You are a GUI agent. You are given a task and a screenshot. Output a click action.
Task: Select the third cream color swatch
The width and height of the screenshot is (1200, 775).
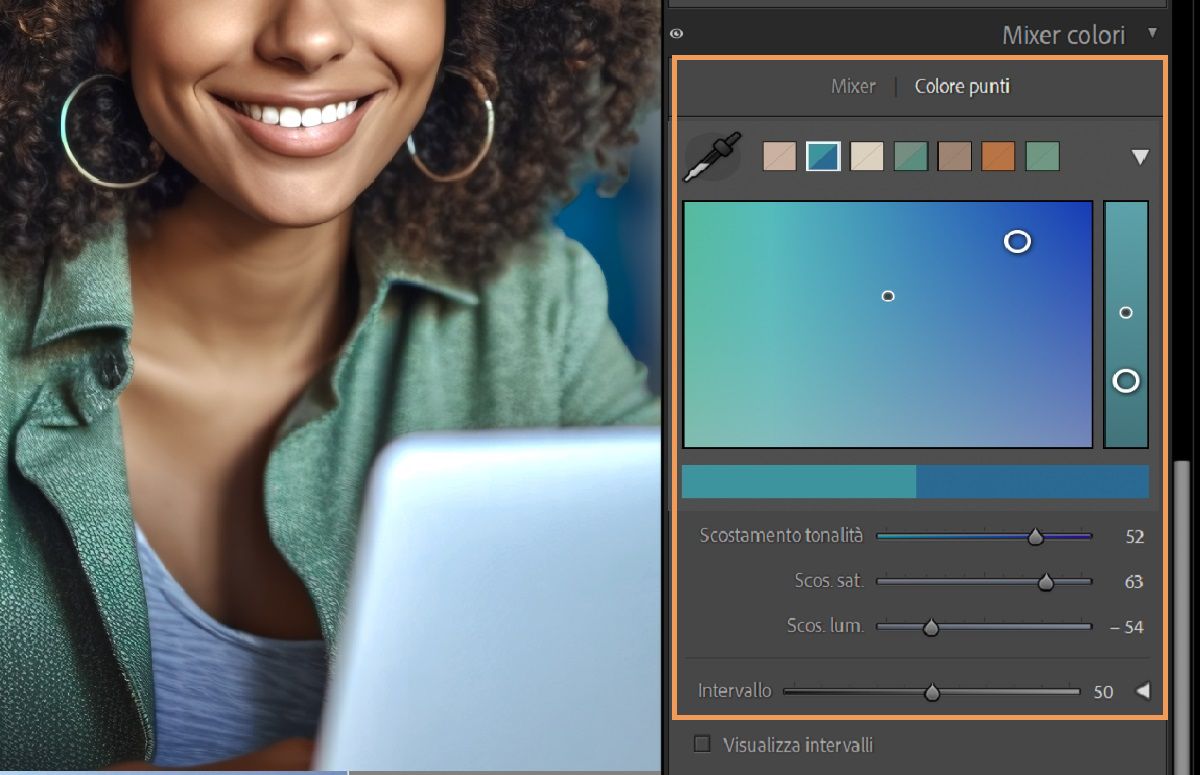[867, 156]
